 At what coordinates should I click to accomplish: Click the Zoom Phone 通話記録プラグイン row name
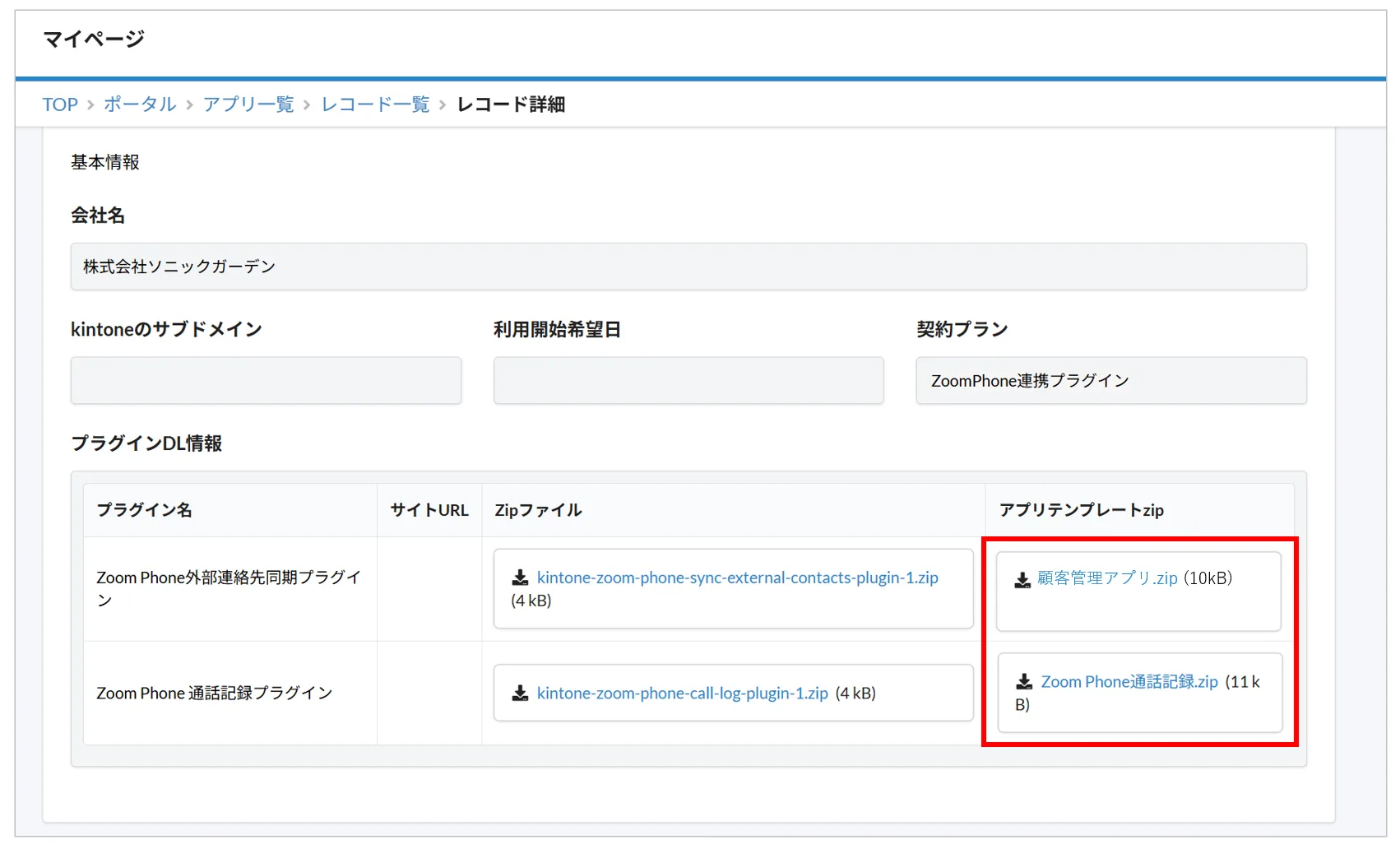click(215, 694)
